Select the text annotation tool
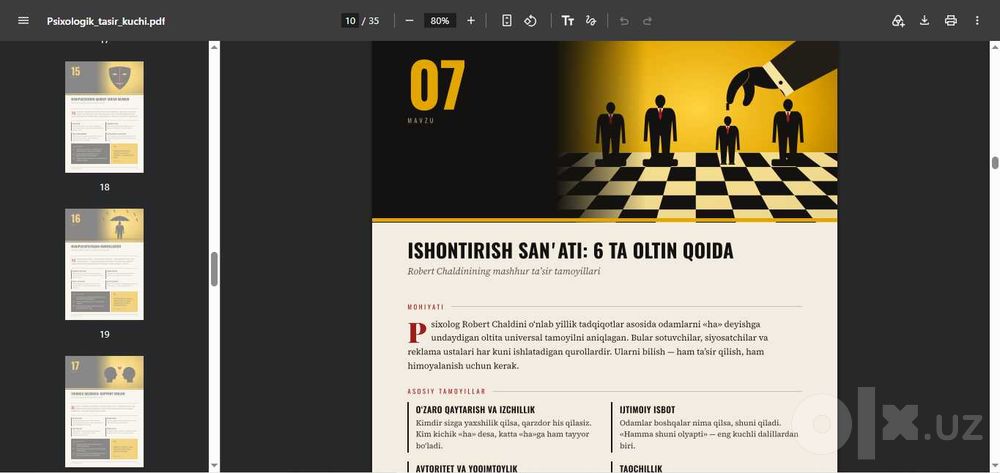 coord(568,20)
